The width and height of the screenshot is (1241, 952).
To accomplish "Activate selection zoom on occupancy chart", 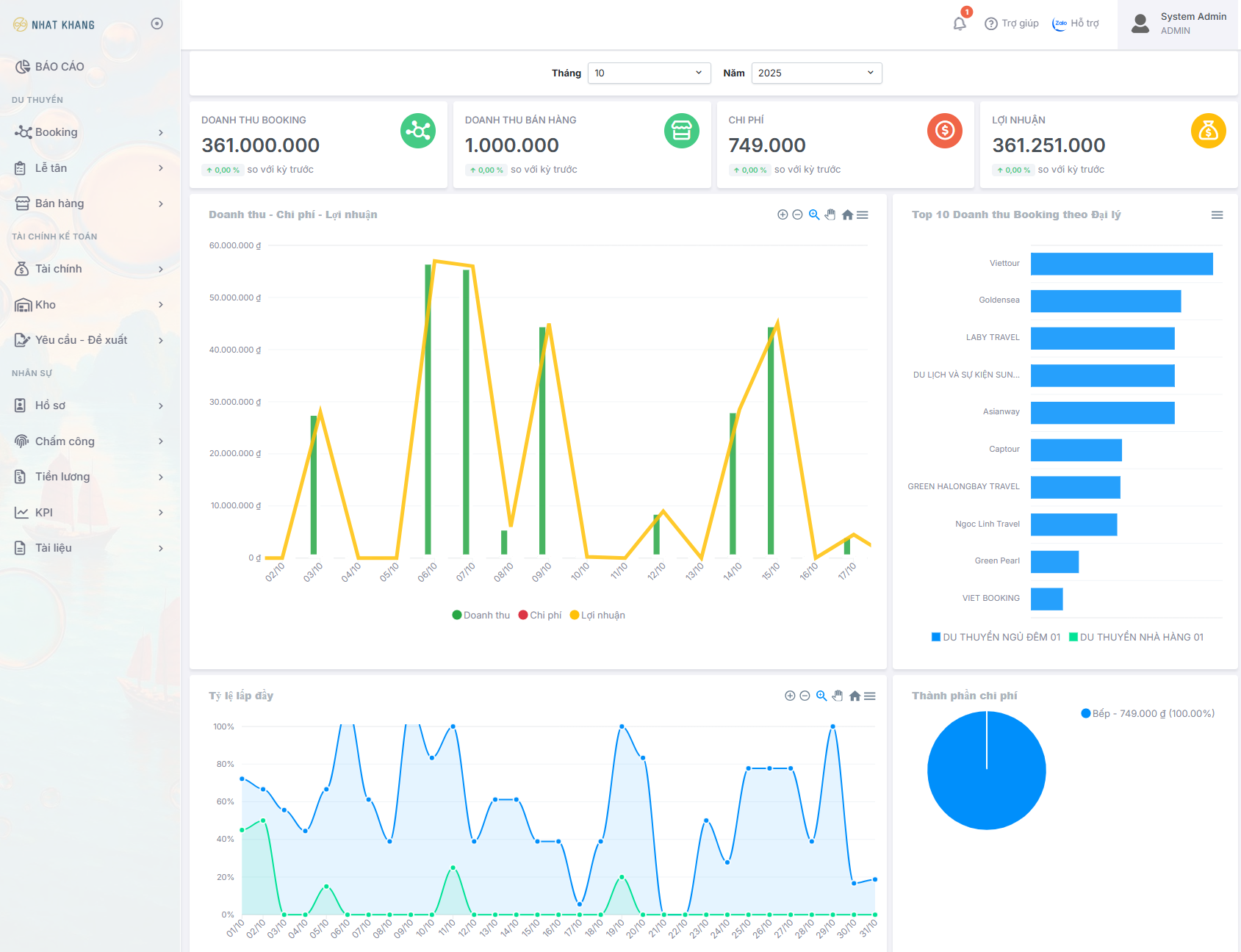I will [821, 696].
